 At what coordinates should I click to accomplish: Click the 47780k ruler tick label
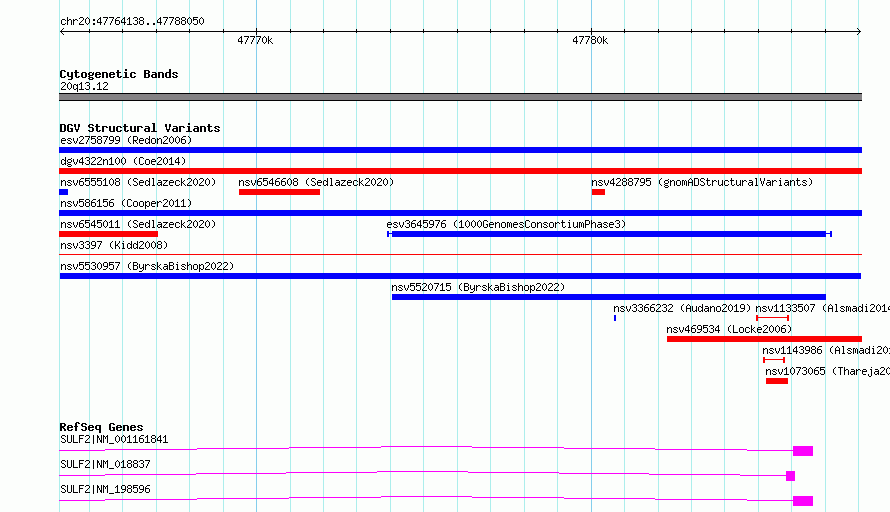pos(590,40)
